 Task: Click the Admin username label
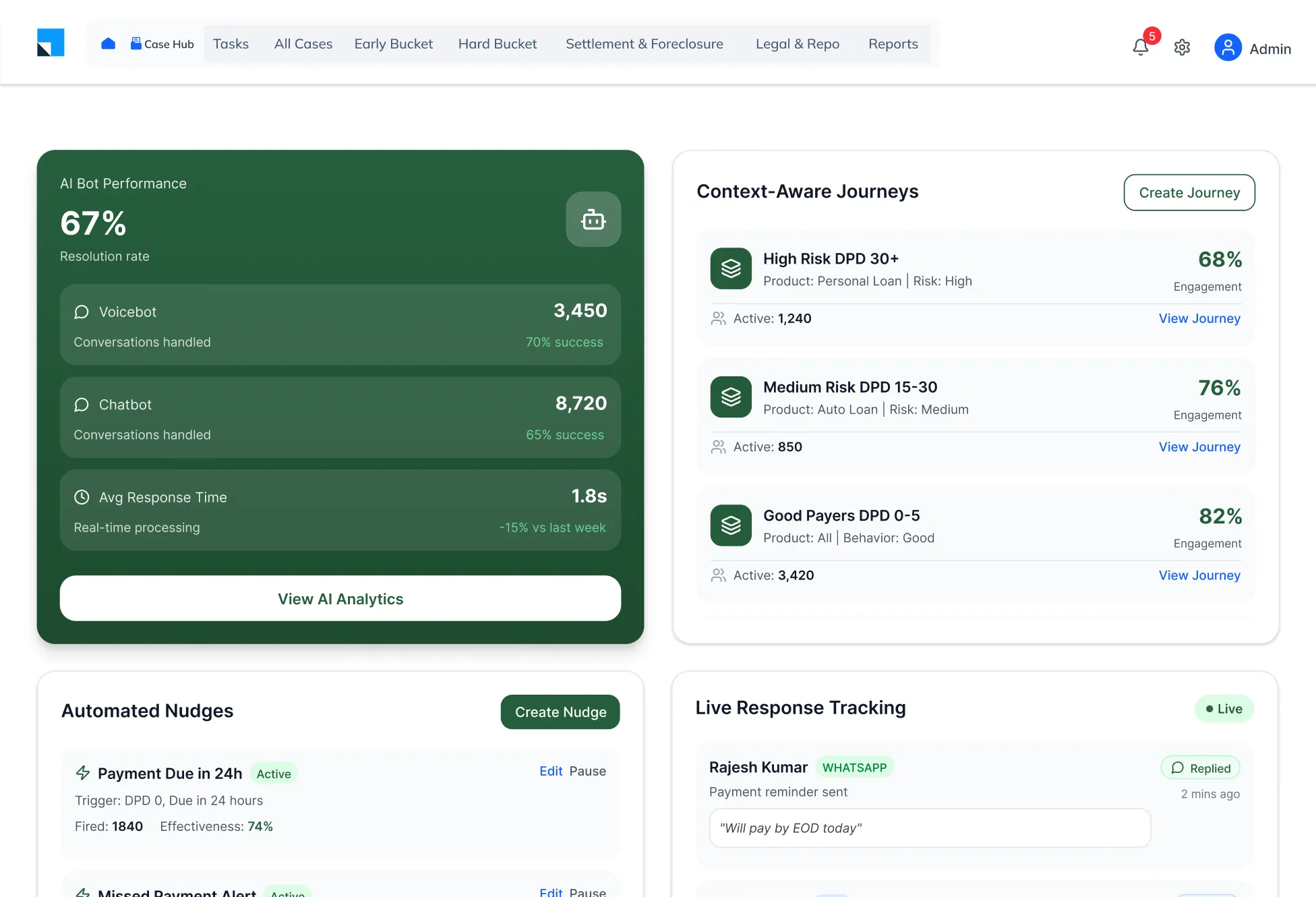[1270, 49]
